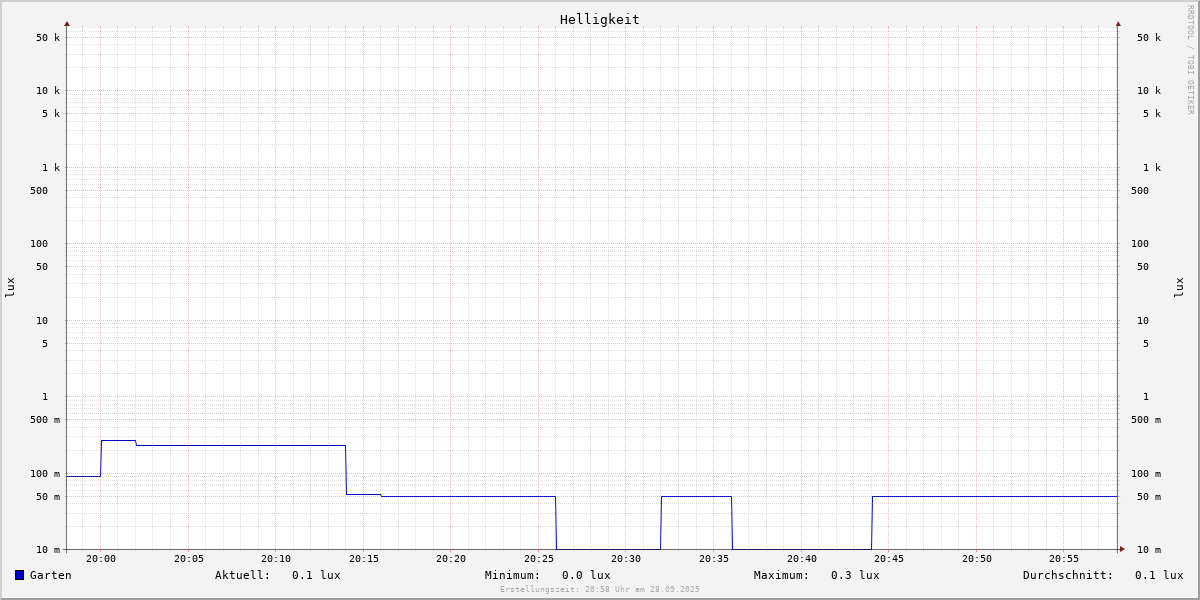This screenshot has width=1200, height=600.
Task: Click the 100 m label on left axis
Action: [45, 474]
